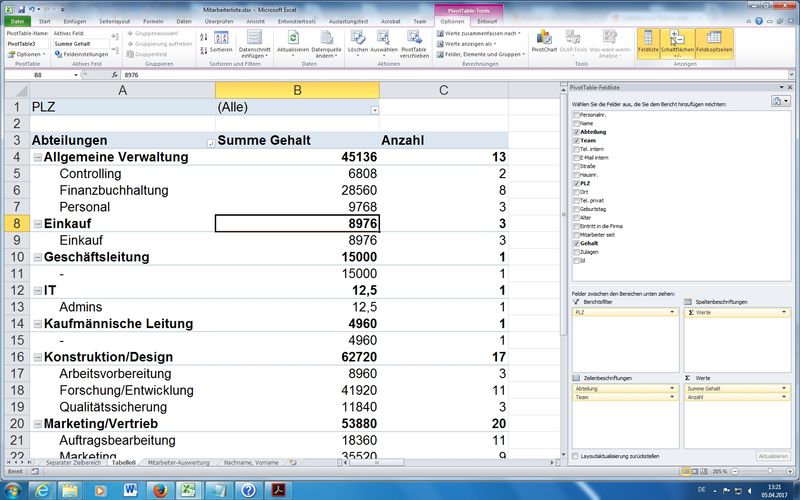
Task: Click the PivotChart icon
Action: click(545, 38)
